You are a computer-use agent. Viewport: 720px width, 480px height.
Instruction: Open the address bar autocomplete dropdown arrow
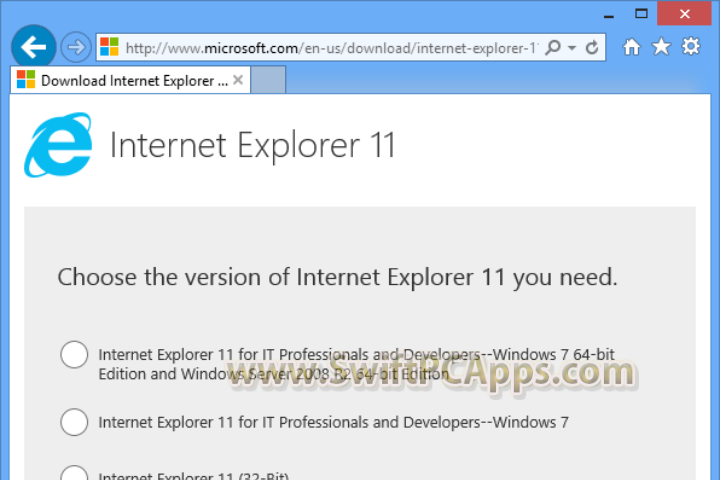coord(572,47)
